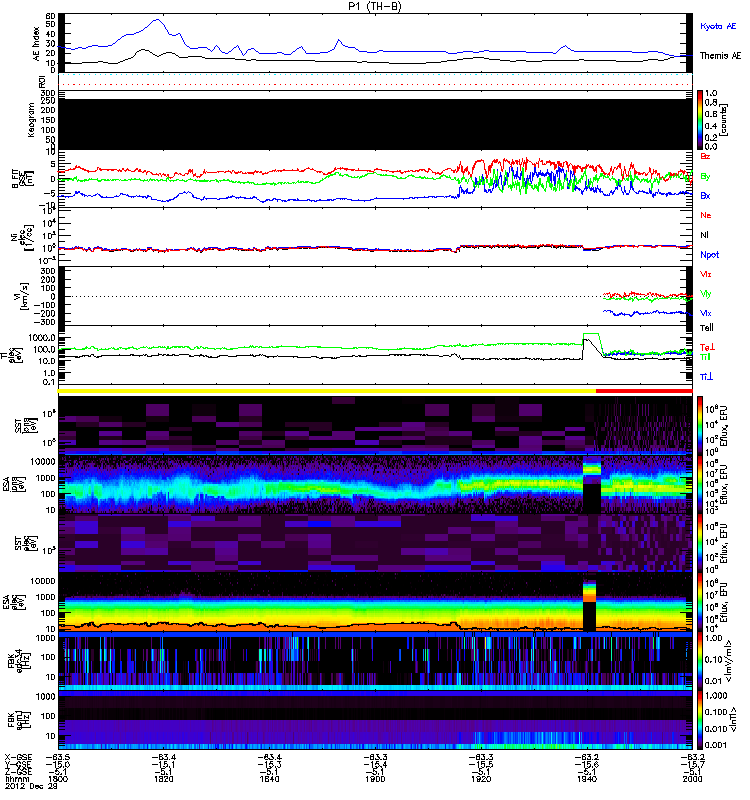This screenshot has height=800, width=750.
Task: Click the green Ti step near 1940
Action: [592, 335]
